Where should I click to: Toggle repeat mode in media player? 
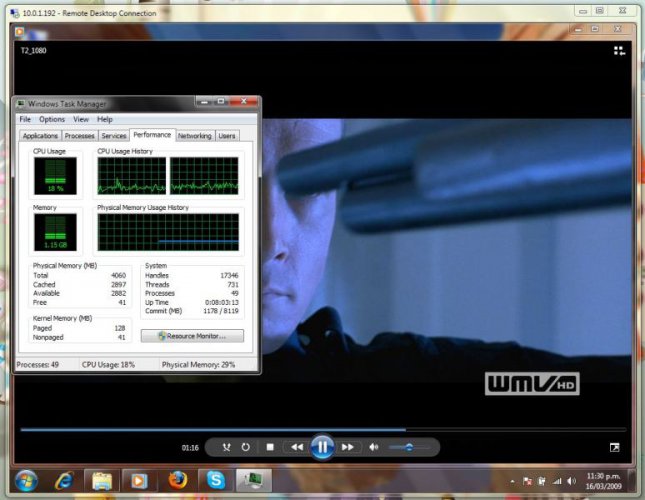(x=246, y=447)
